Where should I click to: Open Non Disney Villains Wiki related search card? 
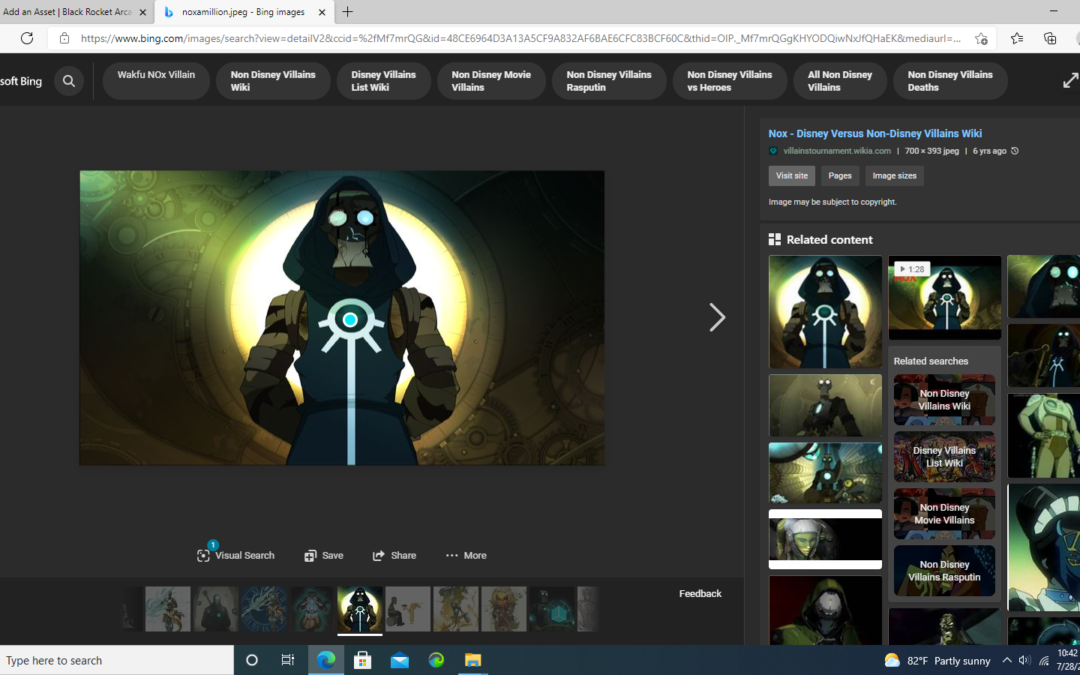pyautogui.click(x=944, y=399)
